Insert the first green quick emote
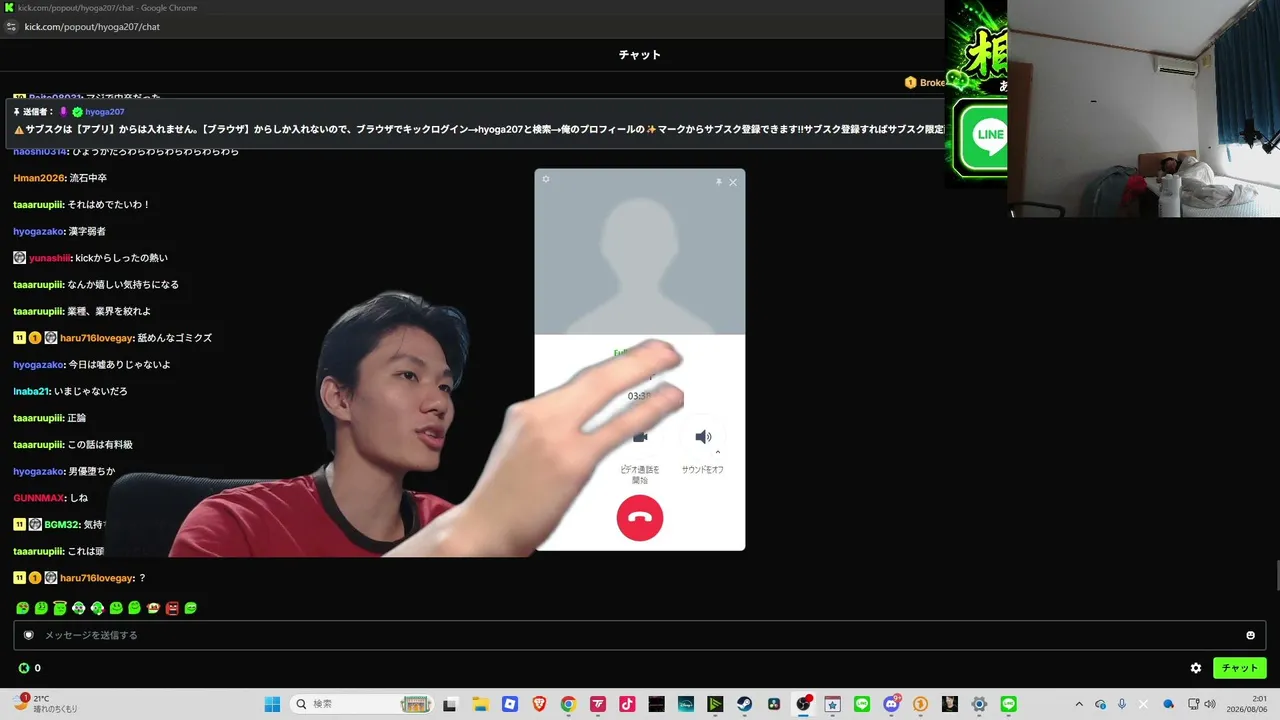Viewport: 1280px width, 720px height. 22,608
